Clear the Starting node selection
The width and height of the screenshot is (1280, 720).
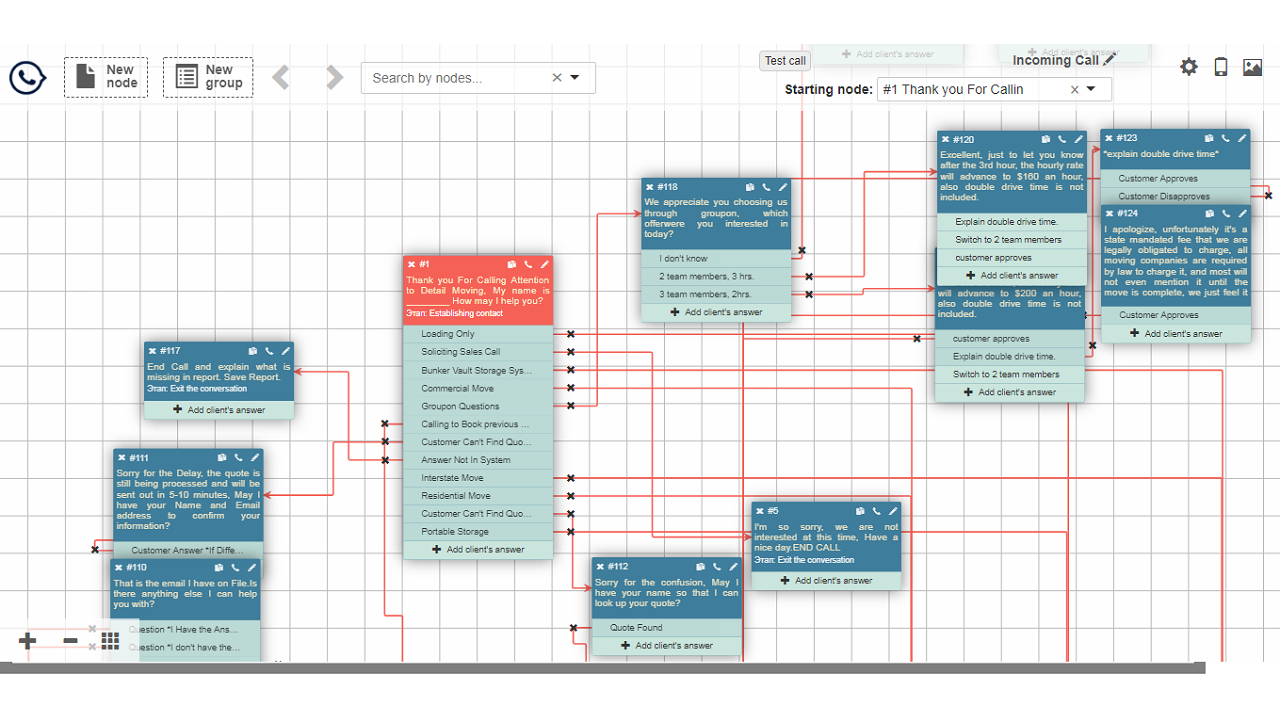pyautogui.click(x=1074, y=89)
